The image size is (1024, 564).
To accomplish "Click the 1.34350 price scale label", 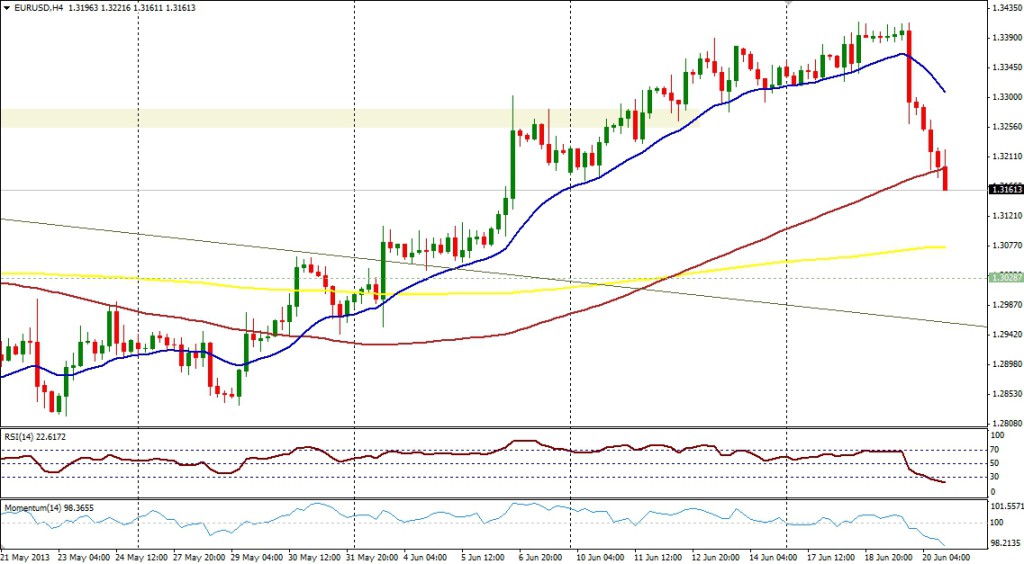I will (x=1004, y=8).
